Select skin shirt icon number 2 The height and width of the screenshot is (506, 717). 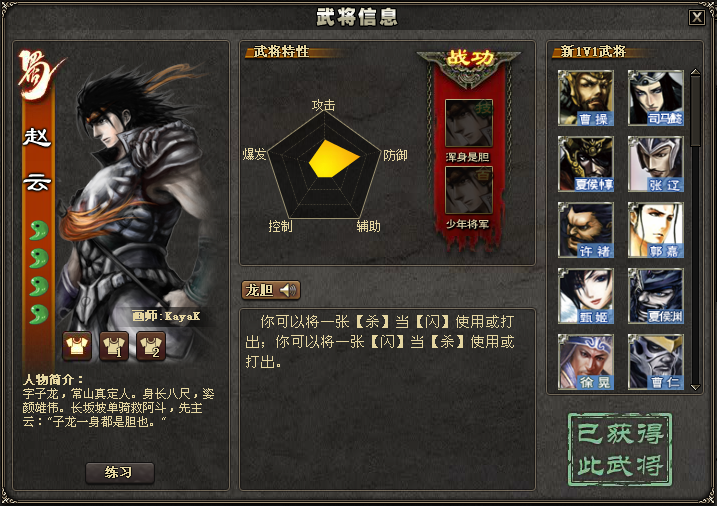pos(151,346)
